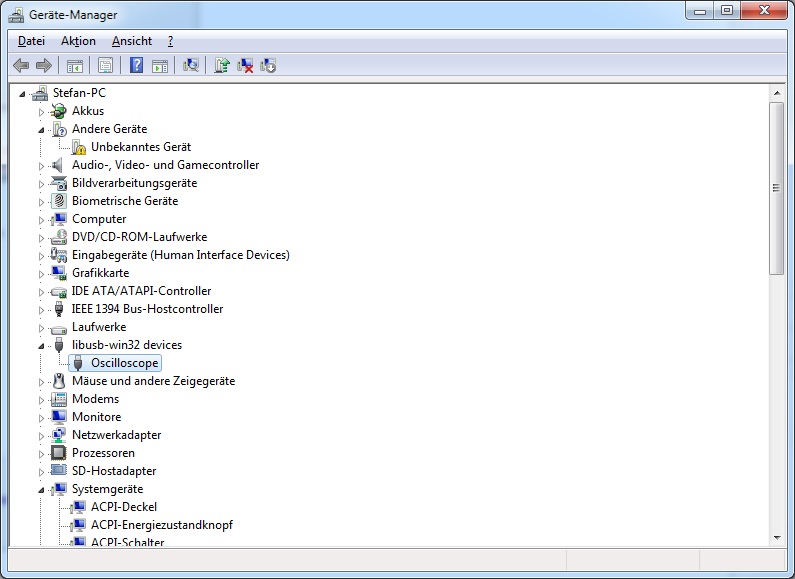The image size is (795, 579).
Task: Click the Biometrische Geräte fingerprint icon
Action: click(59, 201)
